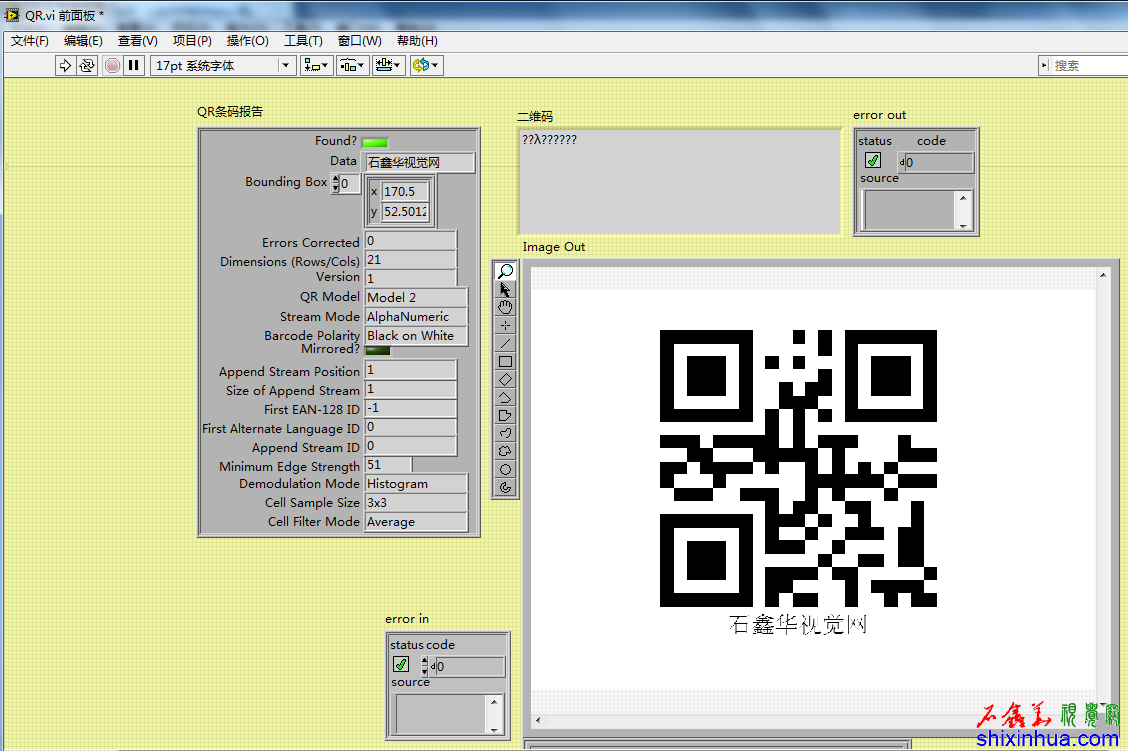Toggle status checkbox in error out
This screenshot has width=1128, height=751.
(873, 160)
